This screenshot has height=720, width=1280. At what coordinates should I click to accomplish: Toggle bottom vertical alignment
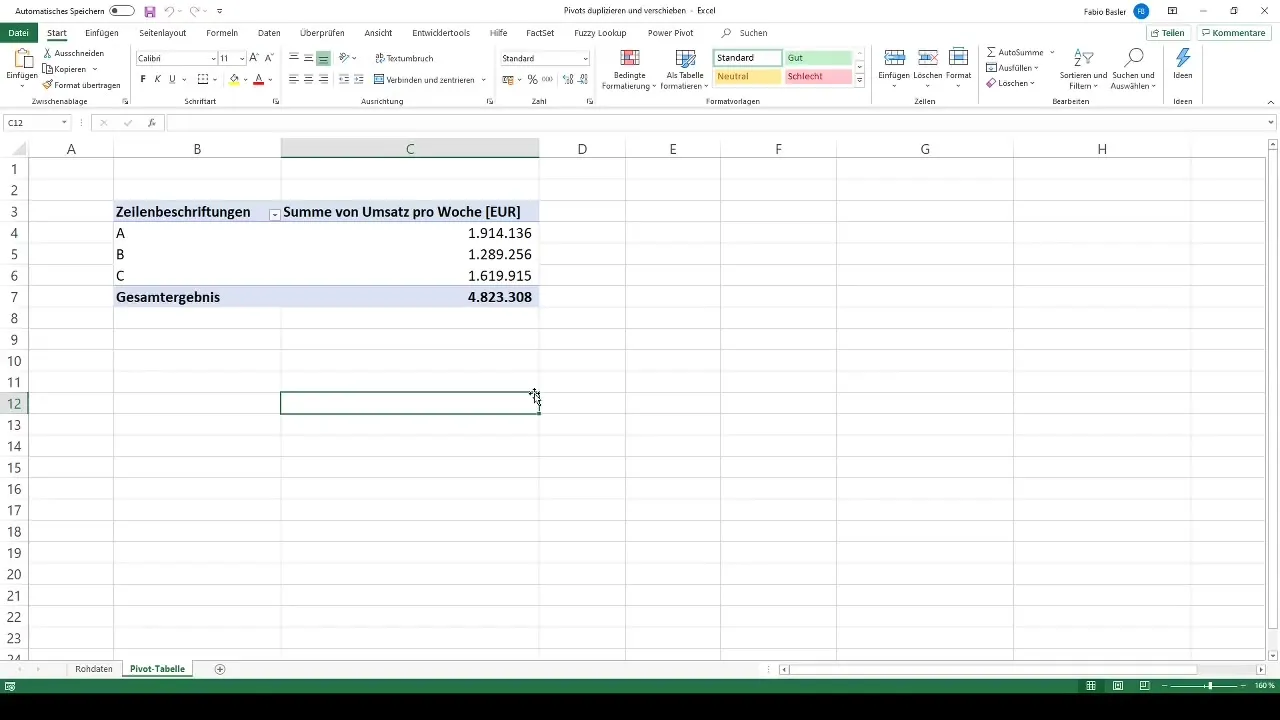click(323, 58)
